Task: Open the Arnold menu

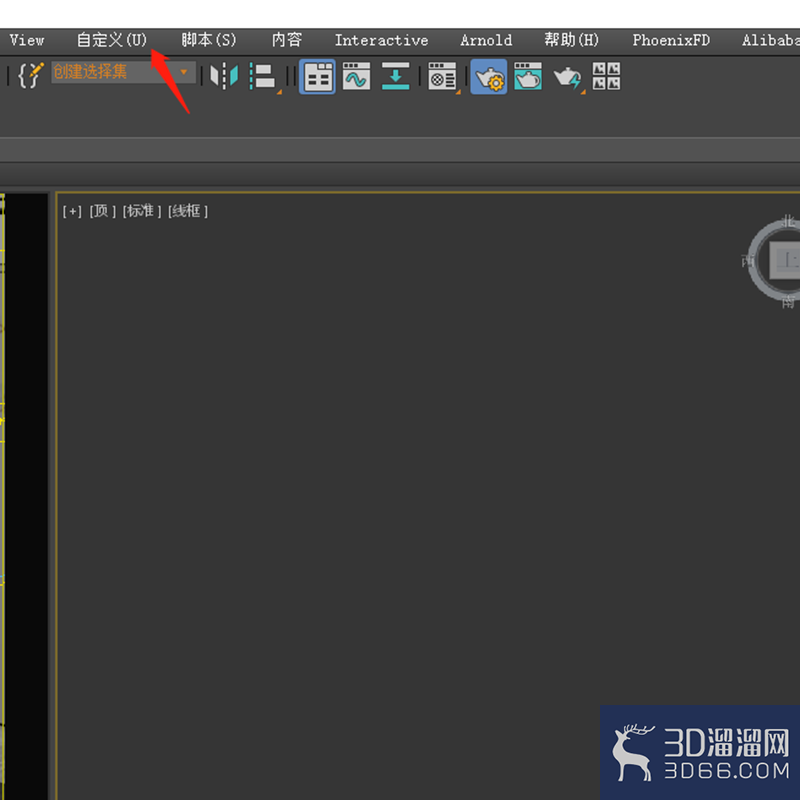Action: [x=486, y=40]
